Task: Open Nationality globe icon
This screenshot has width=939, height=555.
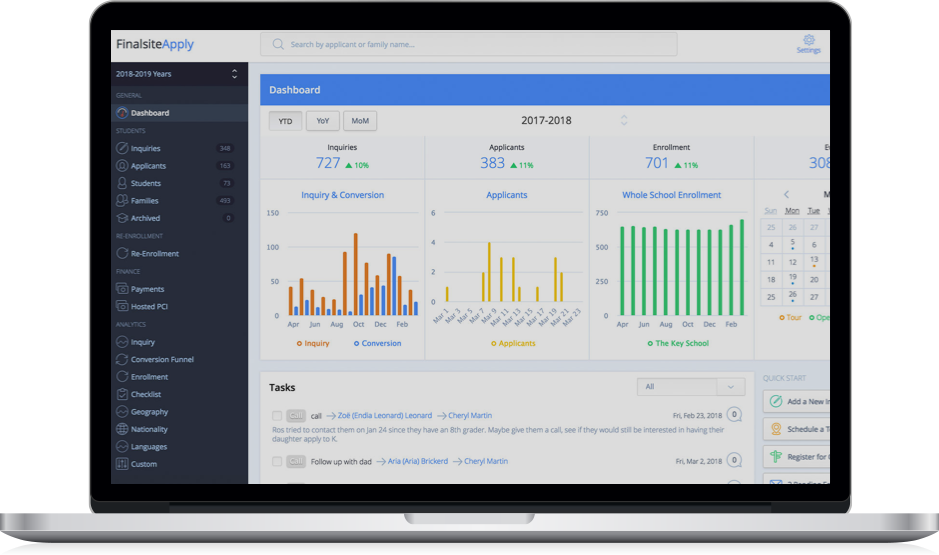Action: 122,429
